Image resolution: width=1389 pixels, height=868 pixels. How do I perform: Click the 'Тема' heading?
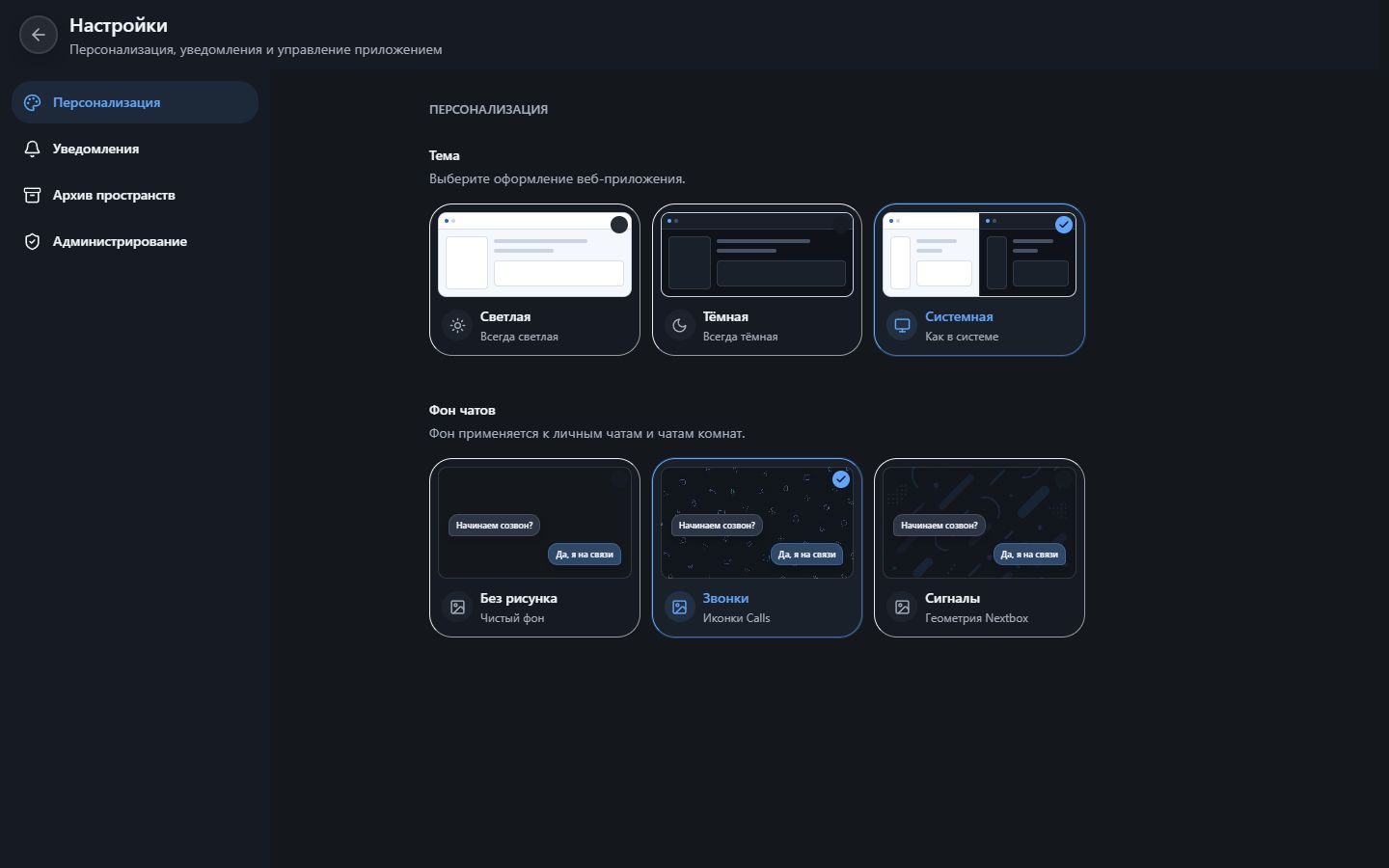(444, 155)
